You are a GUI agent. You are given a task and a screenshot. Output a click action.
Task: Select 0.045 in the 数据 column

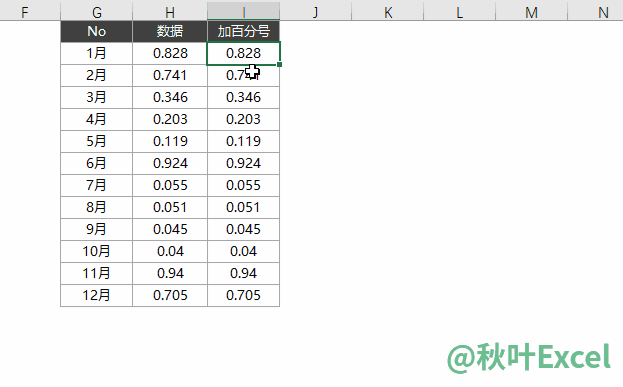tap(170, 229)
